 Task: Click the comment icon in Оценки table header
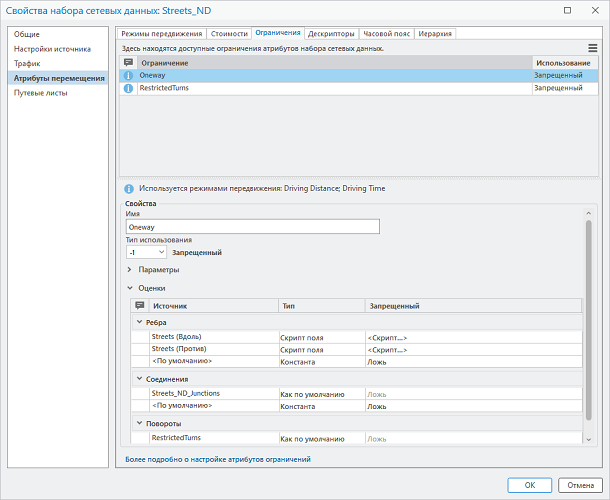pos(139,305)
